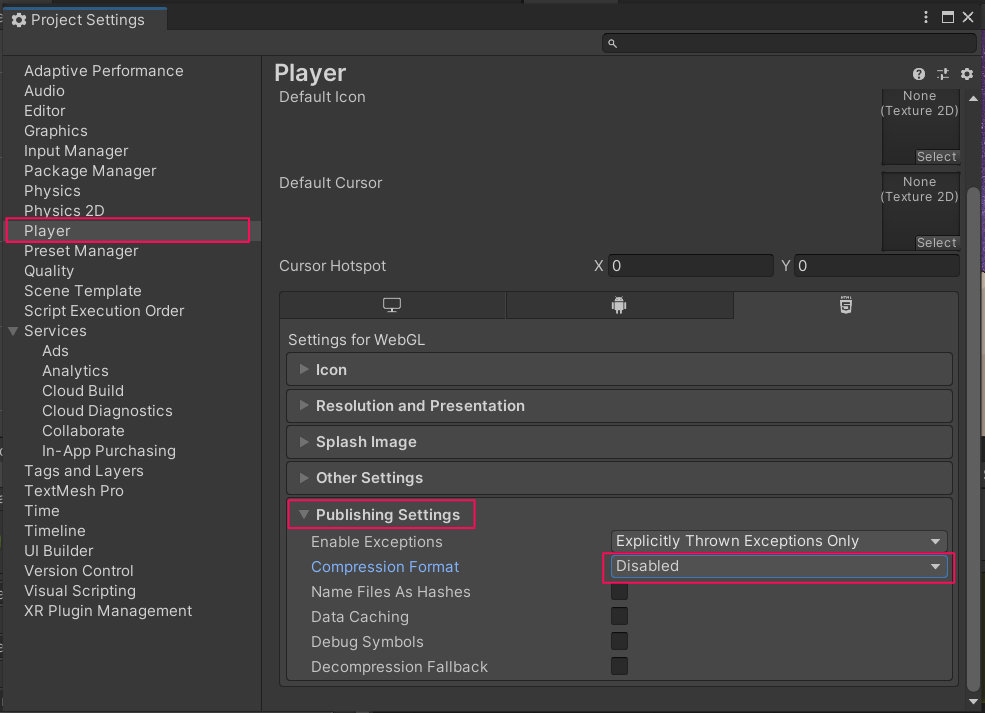Select the Physics 2D category
This screenshot has width=985, height=713.
coord(64,210)
